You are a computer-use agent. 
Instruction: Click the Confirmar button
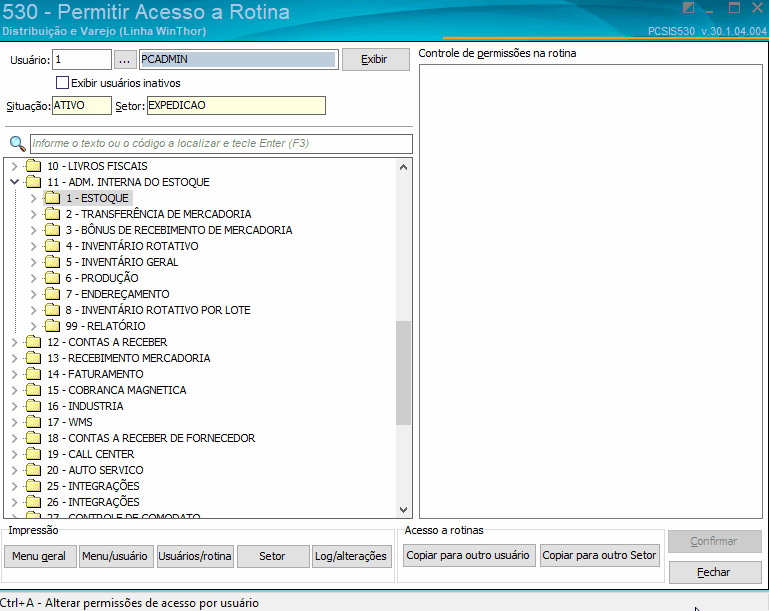(714, 541)
